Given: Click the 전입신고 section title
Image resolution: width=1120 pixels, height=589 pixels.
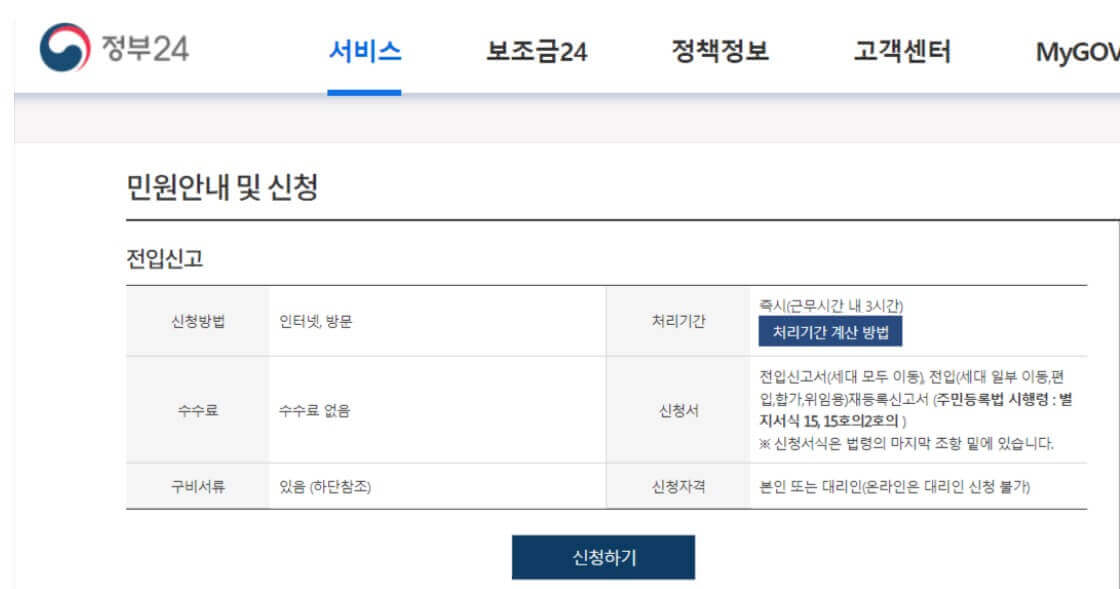Looking at the screenshot, I should coord(165,258).
